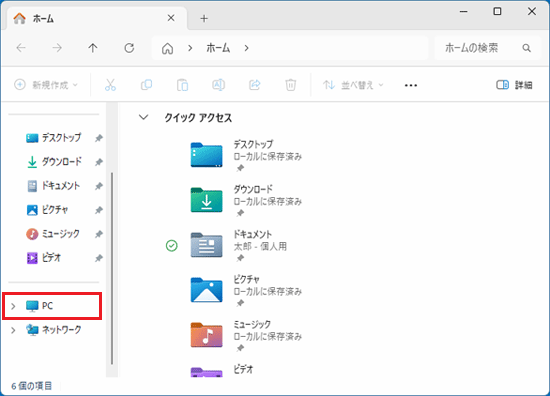Maximize the Explorer window
This screenshot has height=396, width=550.
point(497,12)
